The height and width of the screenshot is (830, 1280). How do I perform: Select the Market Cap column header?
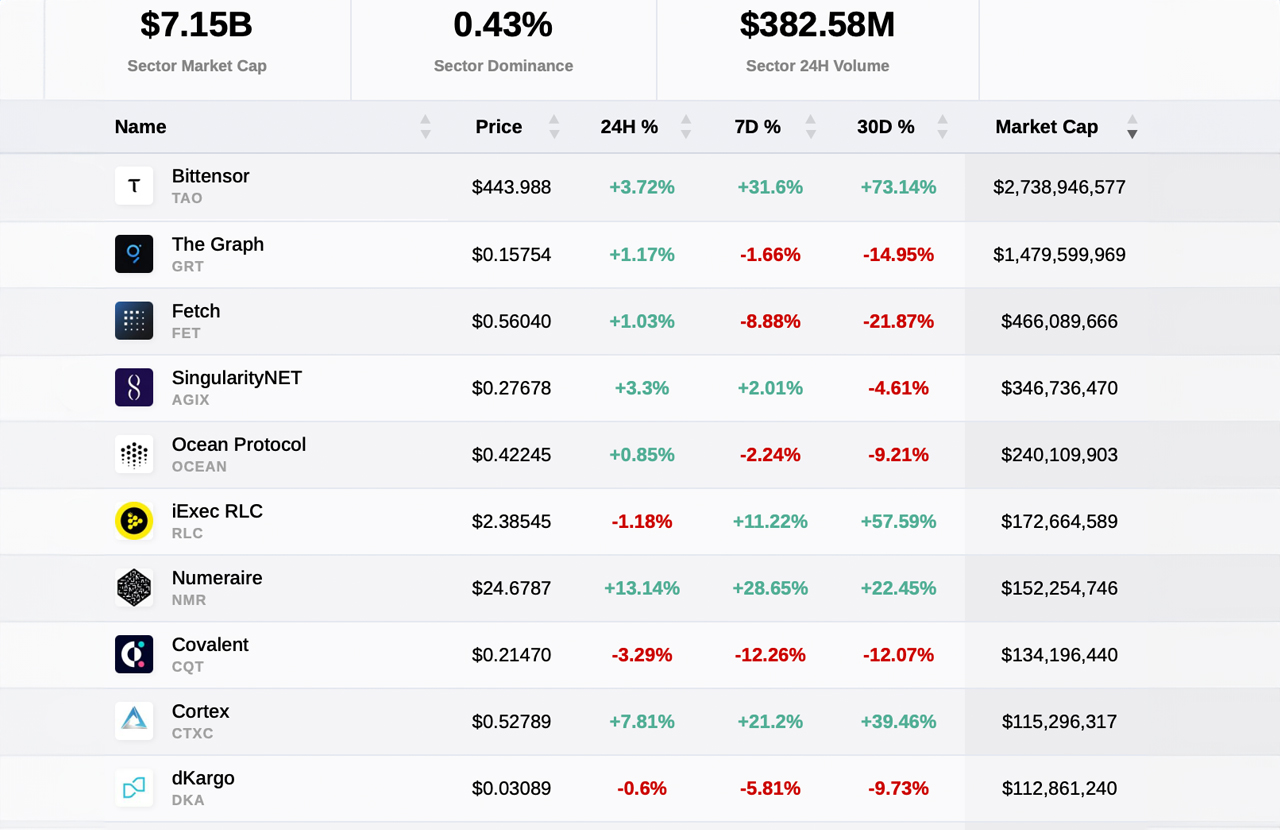1046,127
